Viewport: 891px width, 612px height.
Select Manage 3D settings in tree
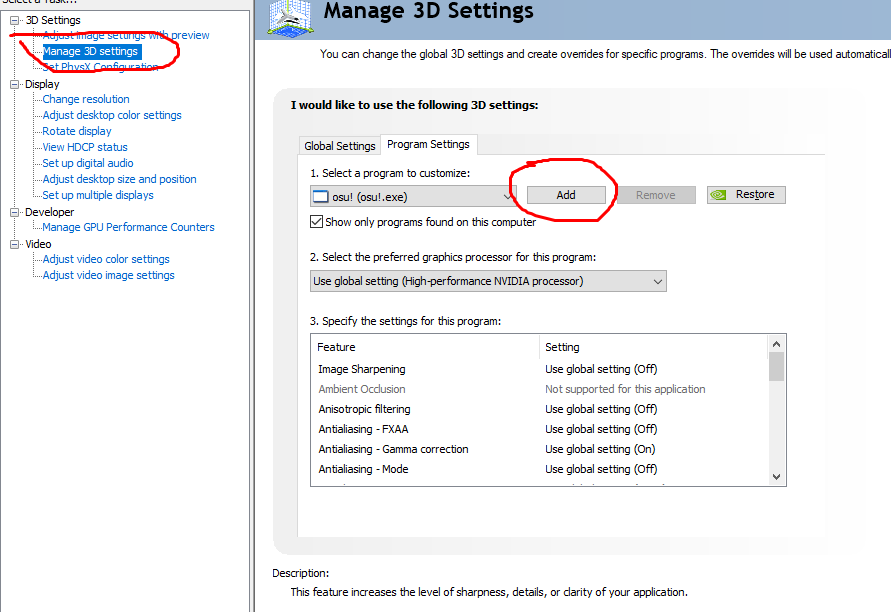pyautogui.click(x=90, y=51)
